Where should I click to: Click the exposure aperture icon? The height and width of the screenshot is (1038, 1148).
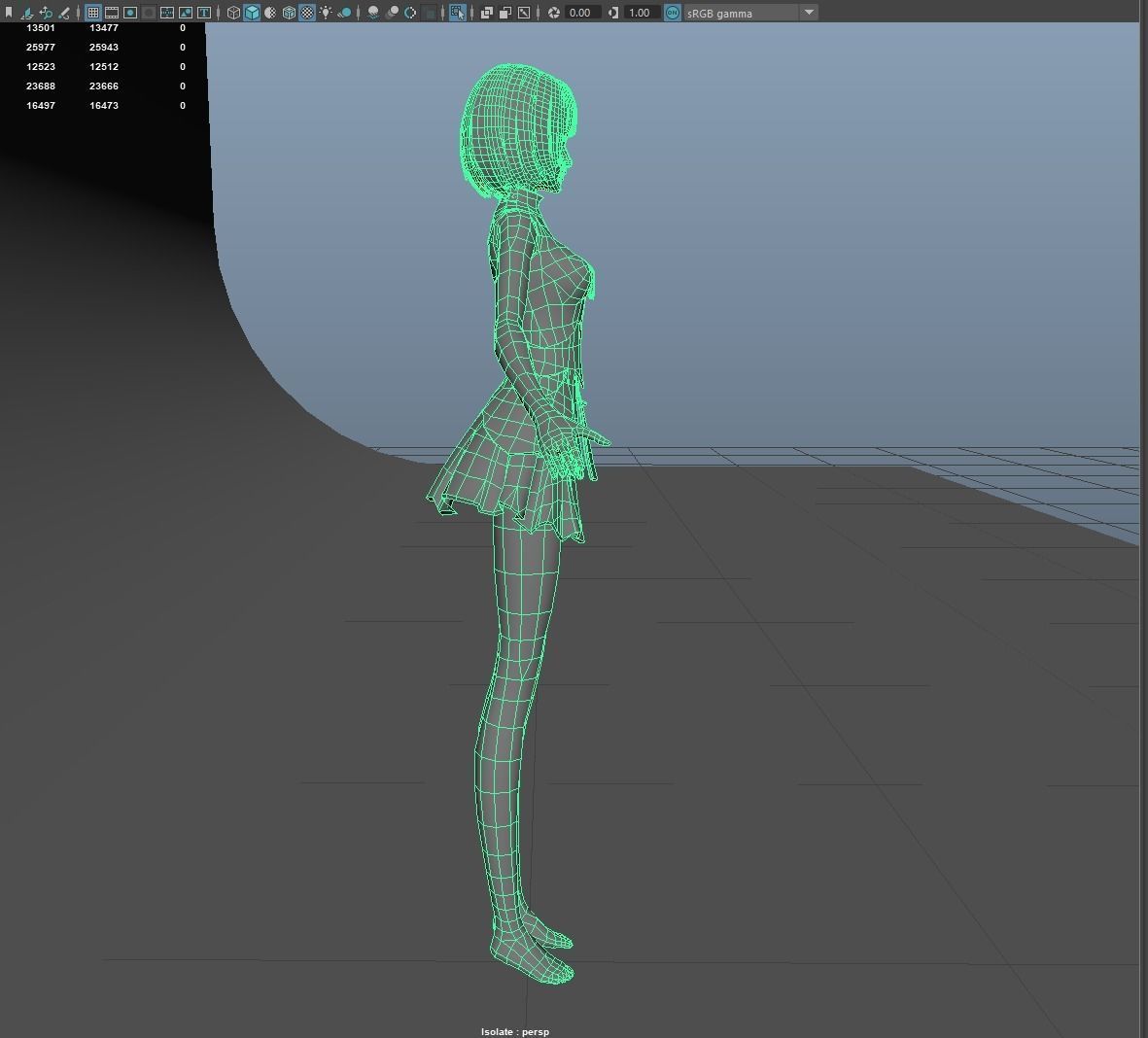pos(554,13)
